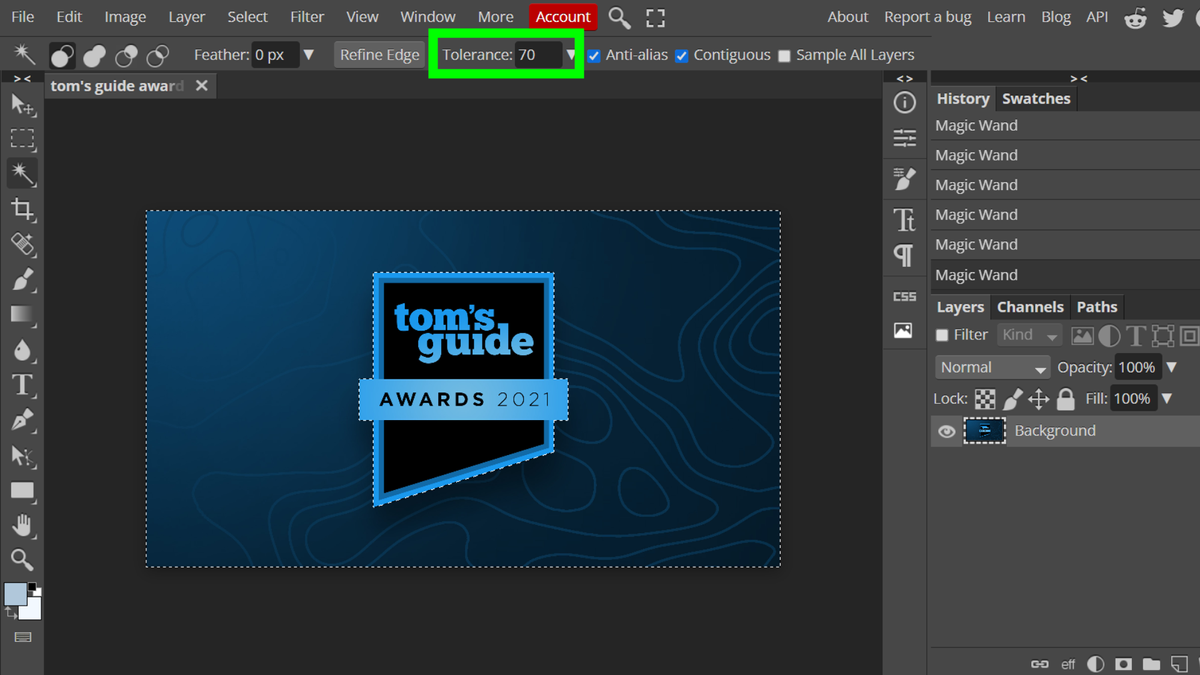Select the Move tool
The image size is (1200, 675).
22,104
